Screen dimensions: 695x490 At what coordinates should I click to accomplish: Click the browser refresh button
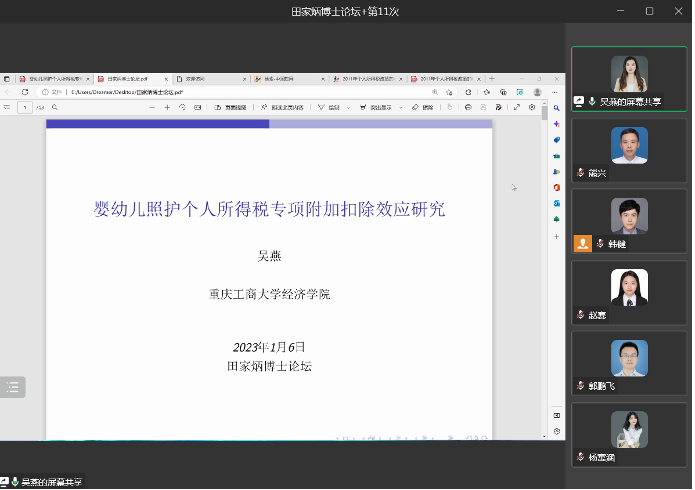(x=25, y=92)
